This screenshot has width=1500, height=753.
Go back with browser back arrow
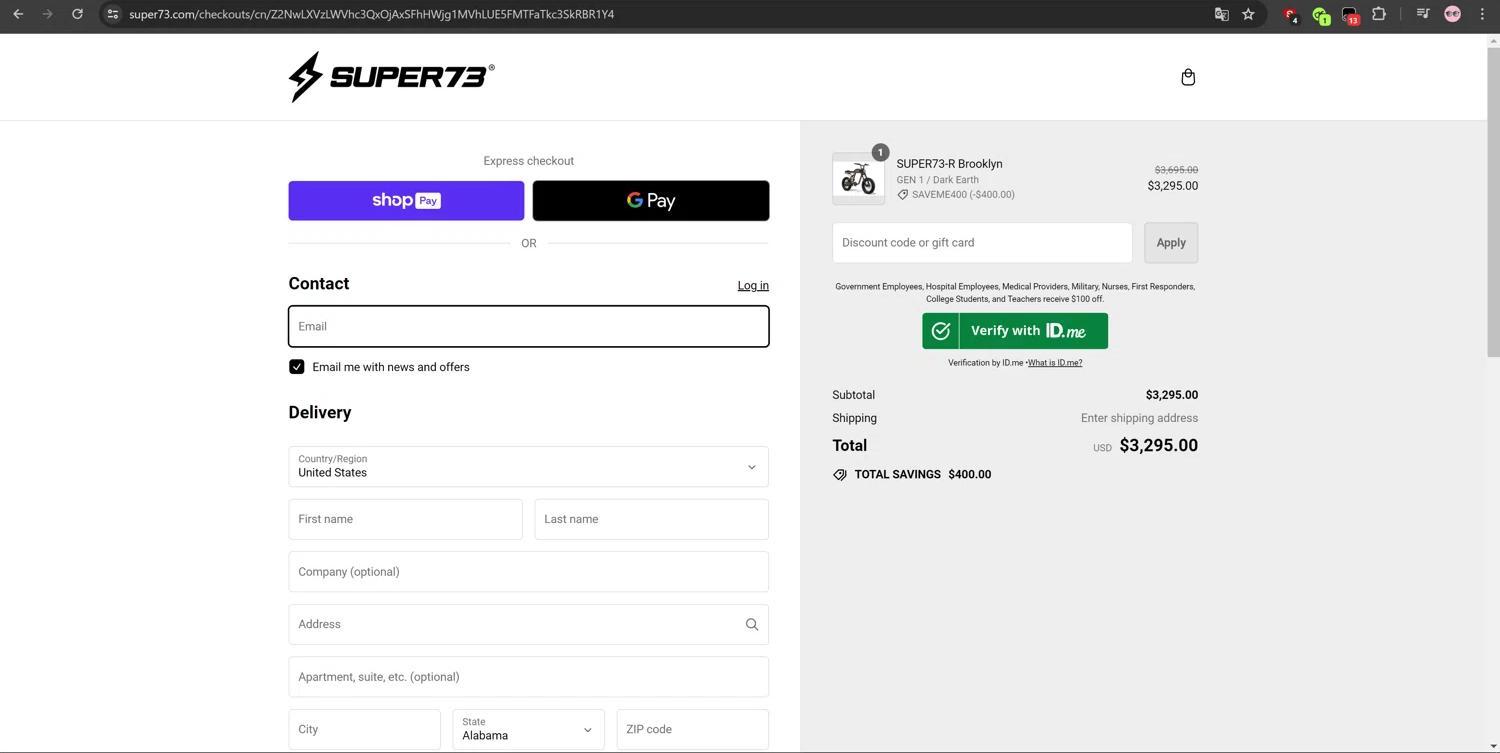(18, 14)
